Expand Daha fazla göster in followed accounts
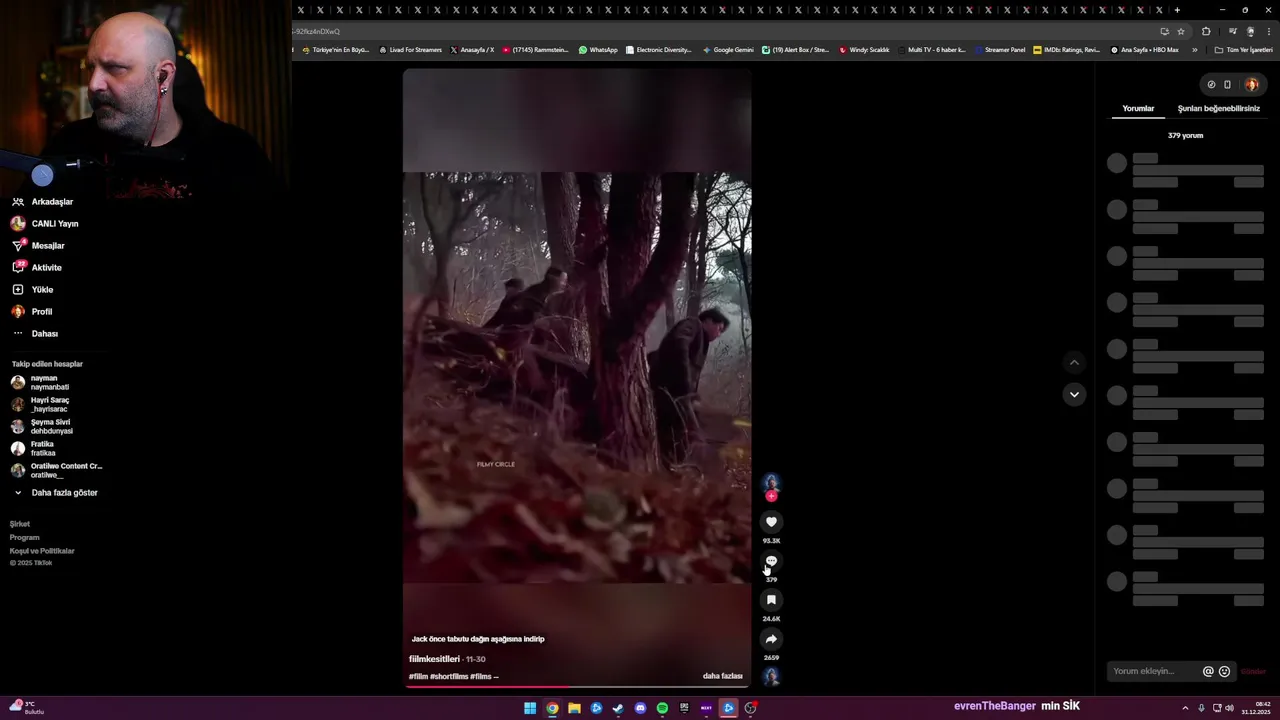 tap(55, 493)
